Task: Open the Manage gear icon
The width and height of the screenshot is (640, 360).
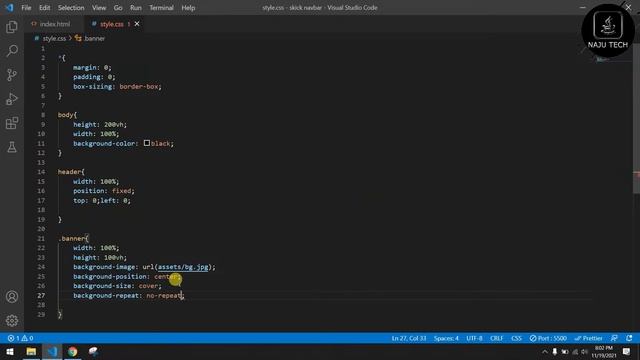Action: pyautogui.click(x=12, y=320)
